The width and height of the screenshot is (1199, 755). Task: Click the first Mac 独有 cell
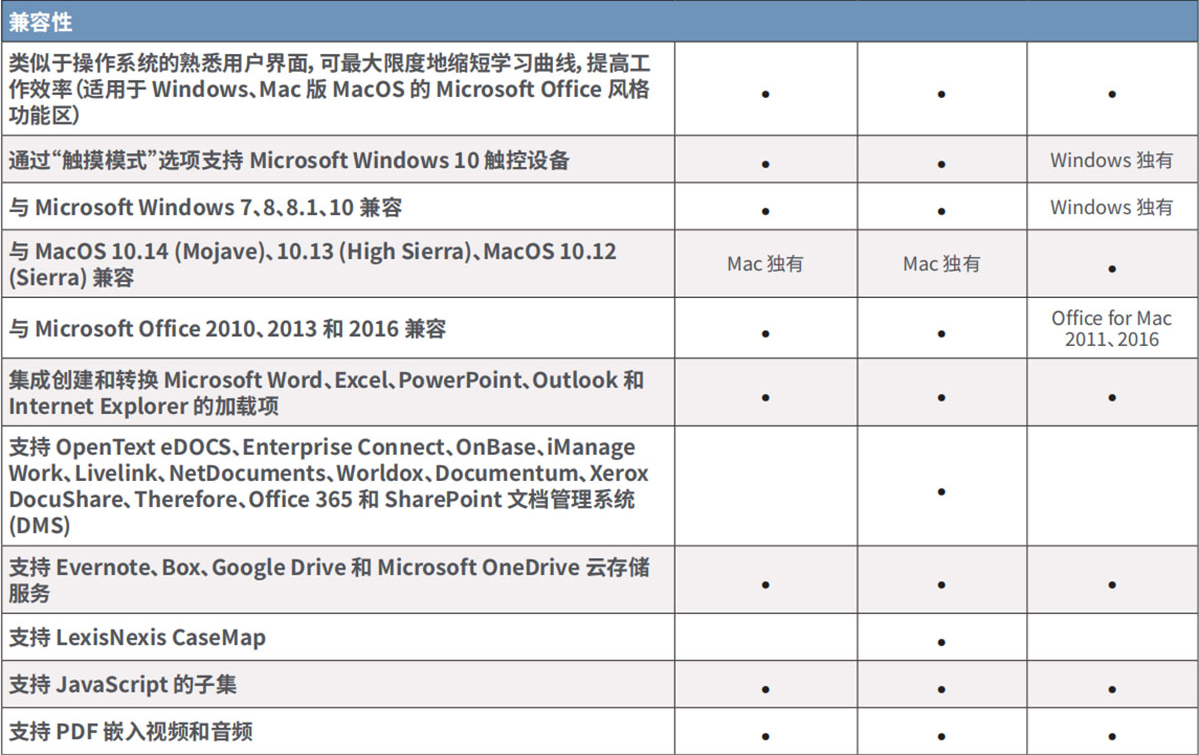tap(765, 264)
